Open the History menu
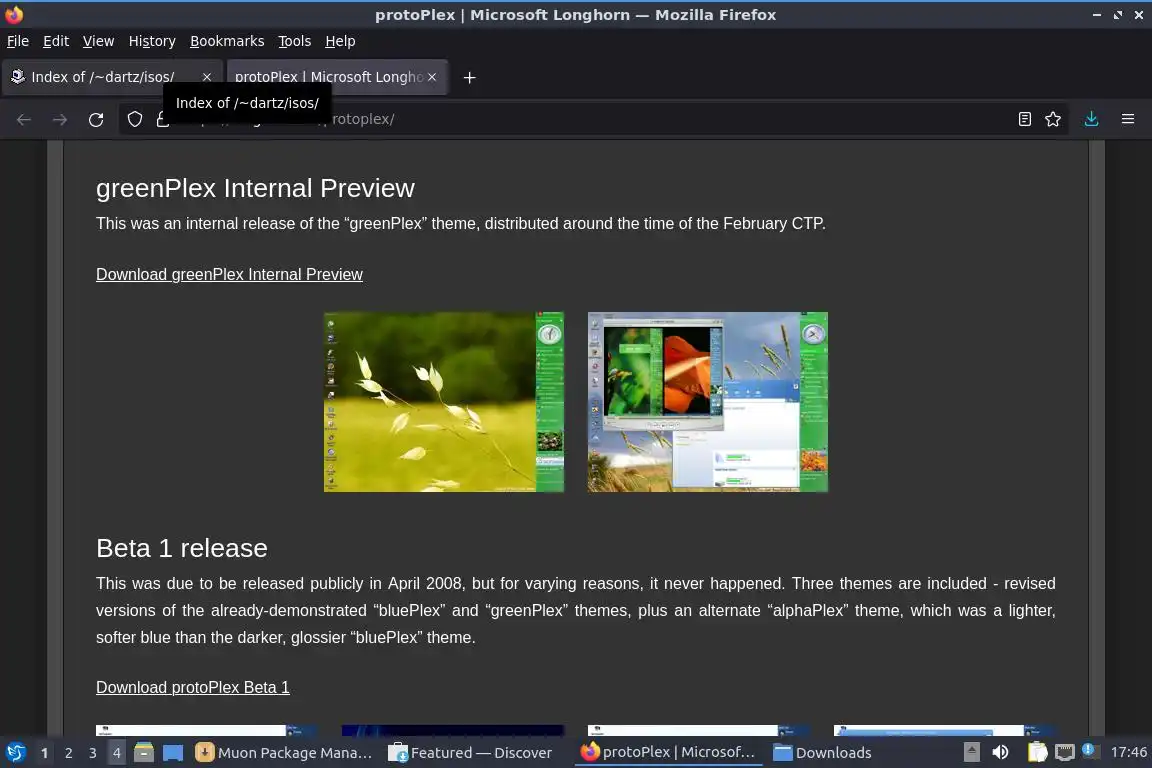Image resolution: width=1152 pixels, height=768 pixels. click(152, 41)
